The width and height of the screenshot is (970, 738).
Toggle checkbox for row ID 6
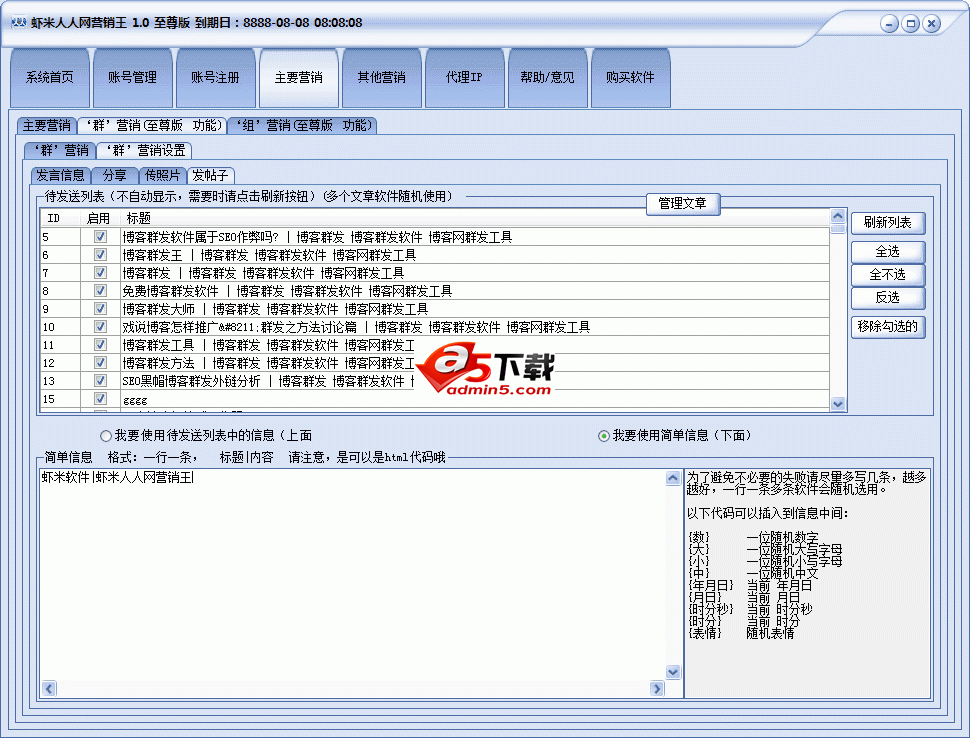coord(100,254)
